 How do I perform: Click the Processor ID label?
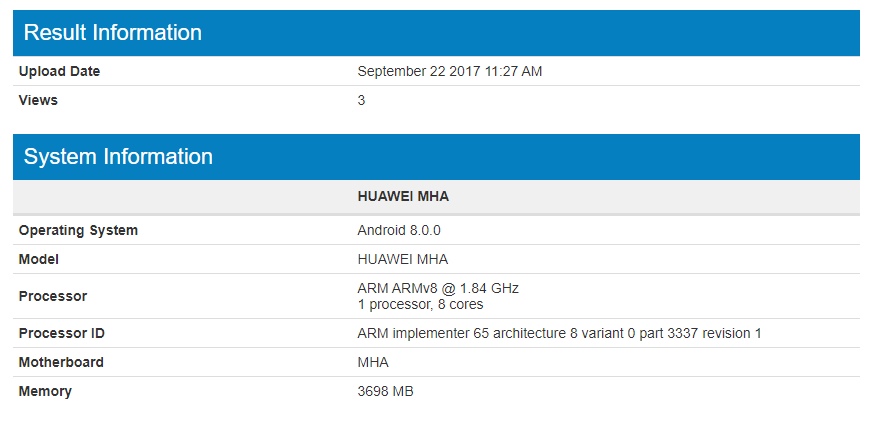(62, 333)
